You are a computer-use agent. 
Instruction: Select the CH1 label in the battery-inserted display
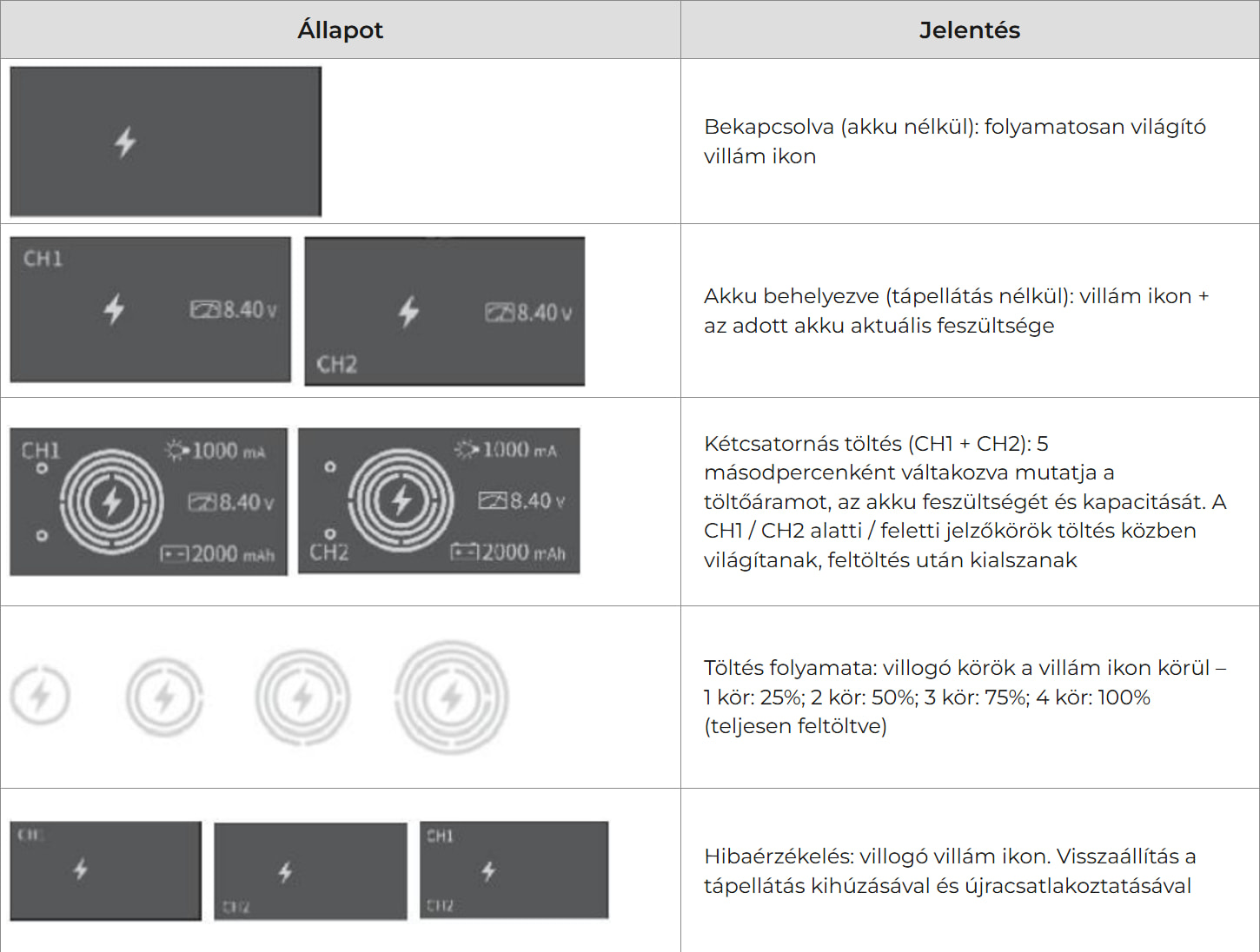point(43,258)
